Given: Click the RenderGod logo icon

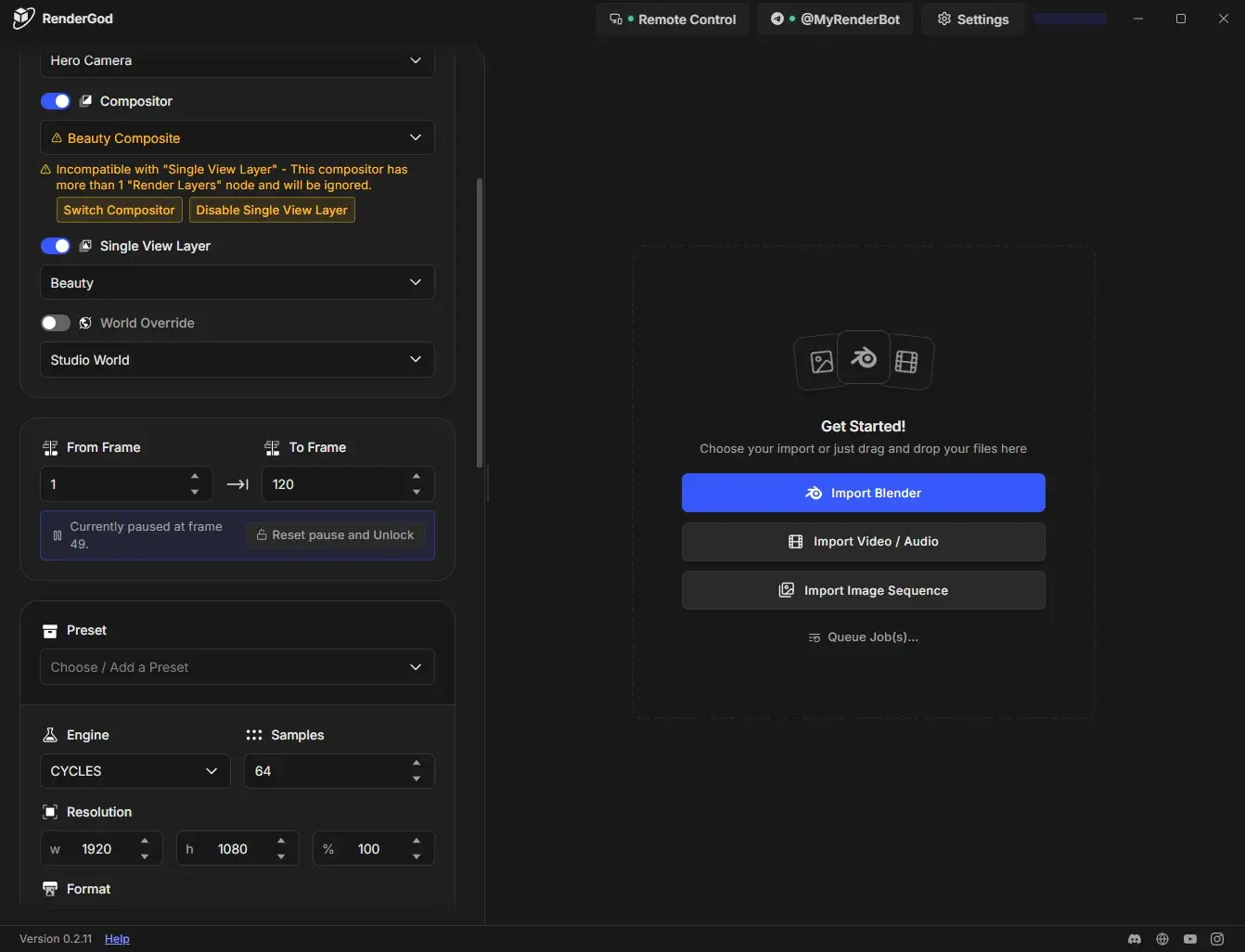Looking at the screenshot, I should click(23, 19).
